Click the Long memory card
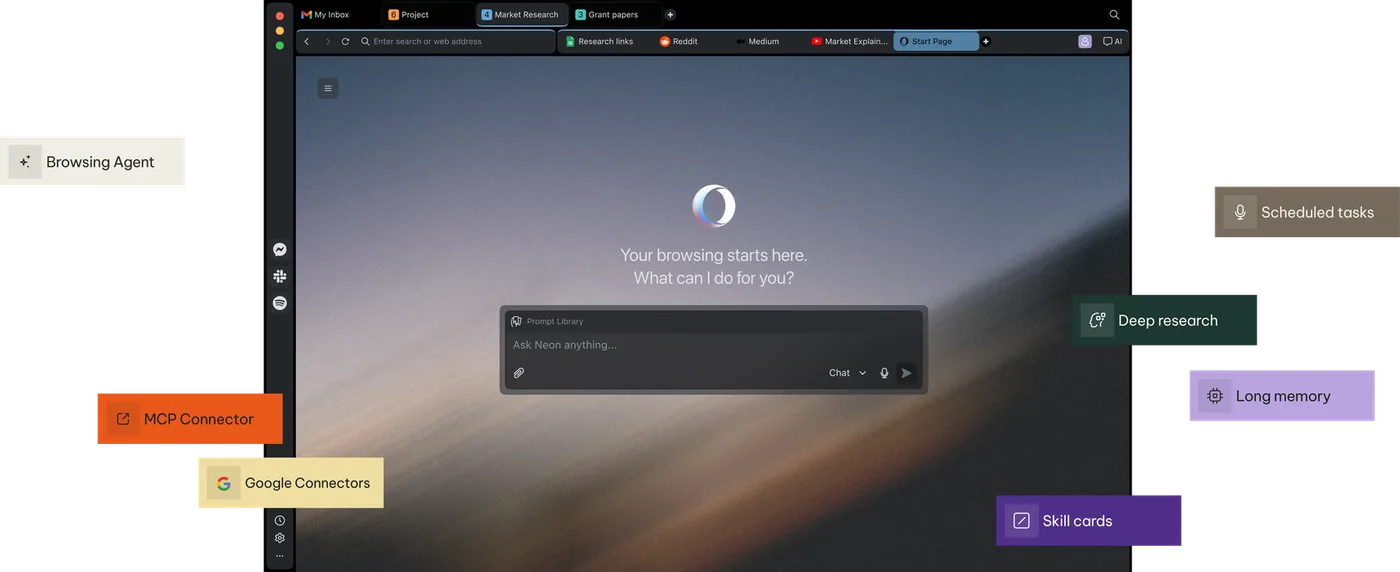Viewport: 1400px width, 572px height. point(1282,396)
